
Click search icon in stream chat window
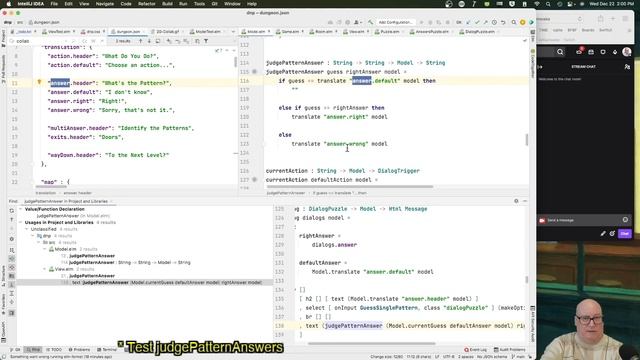coord(560,52)
